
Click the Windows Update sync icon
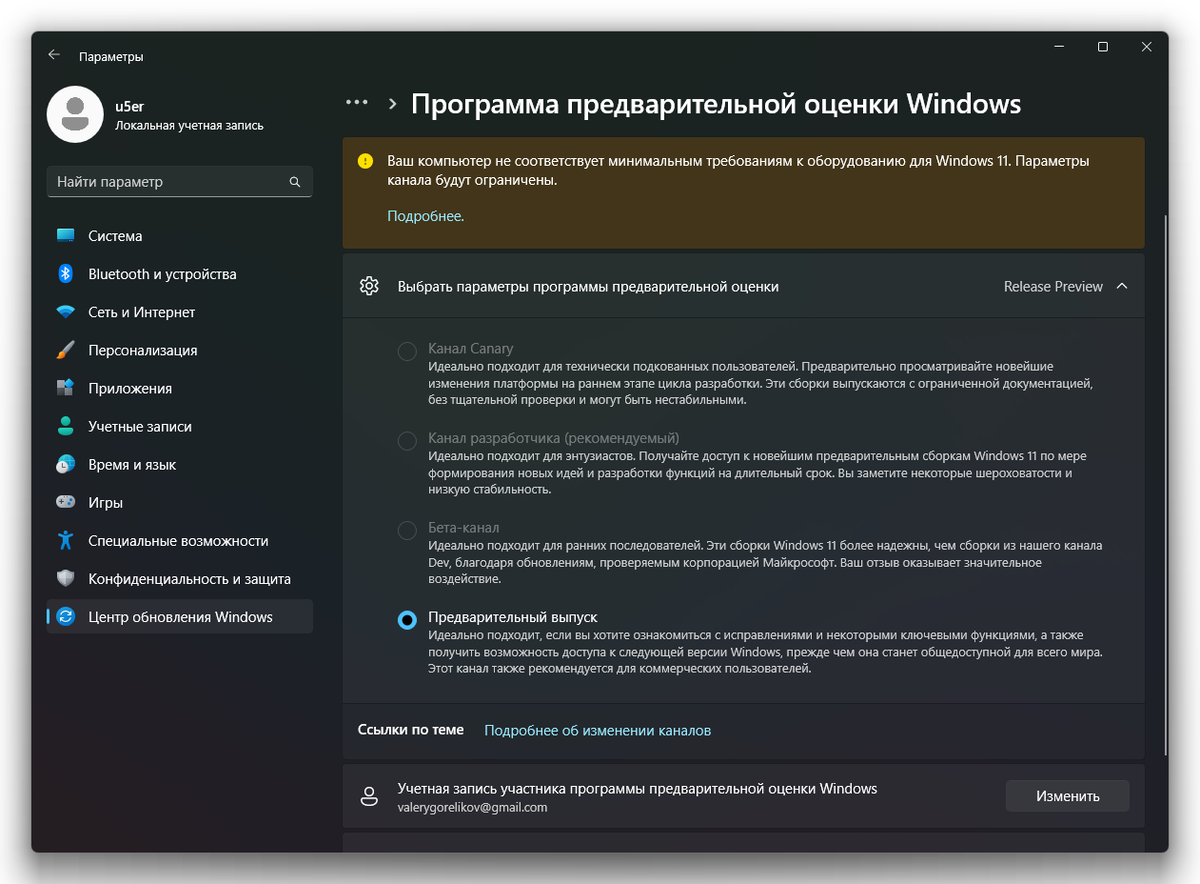(x=66, y=617)
